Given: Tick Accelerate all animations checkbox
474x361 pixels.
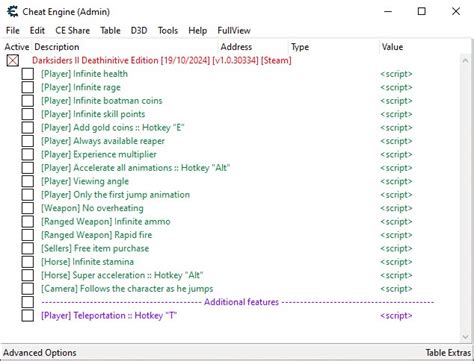Looking at the screenshot, I should [28, 168].
